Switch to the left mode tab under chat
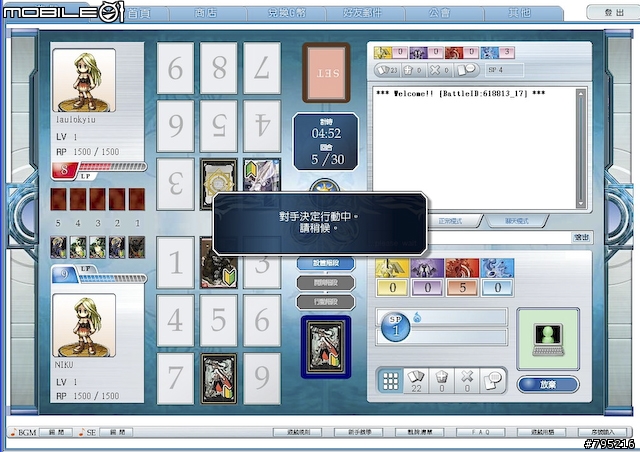640x452 pixels. click(450, 221)
